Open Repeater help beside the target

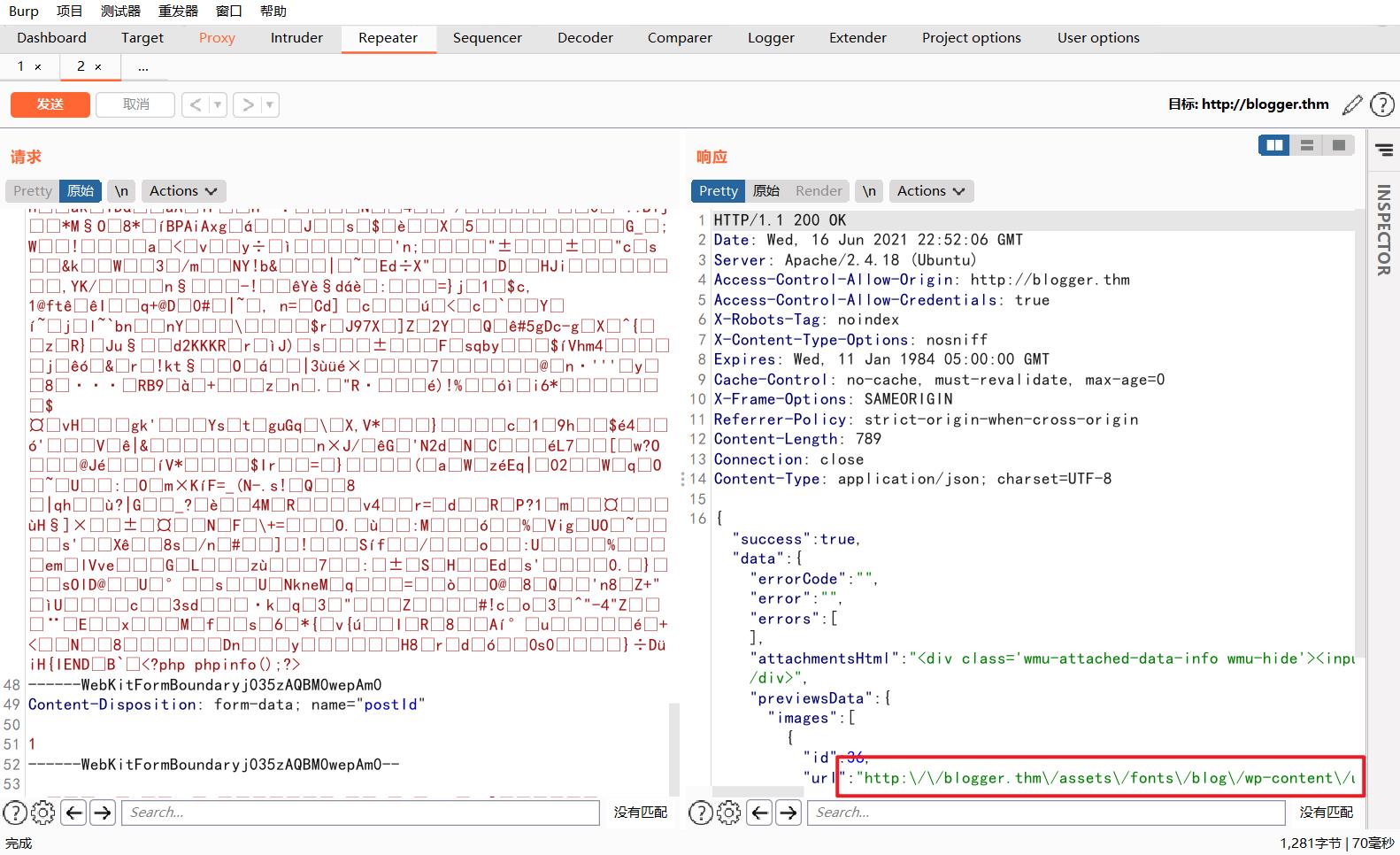[x=1382, y=104]
